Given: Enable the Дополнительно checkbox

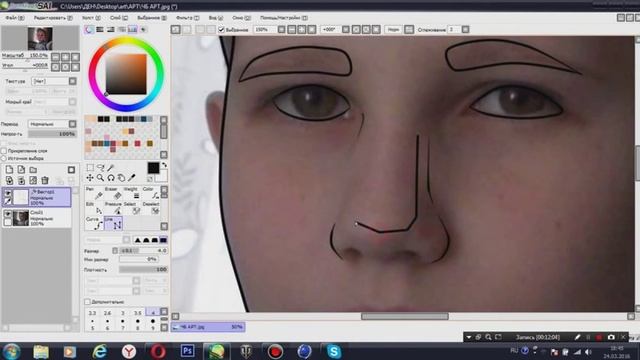Looking at the screenshot, I should [87, 302].
